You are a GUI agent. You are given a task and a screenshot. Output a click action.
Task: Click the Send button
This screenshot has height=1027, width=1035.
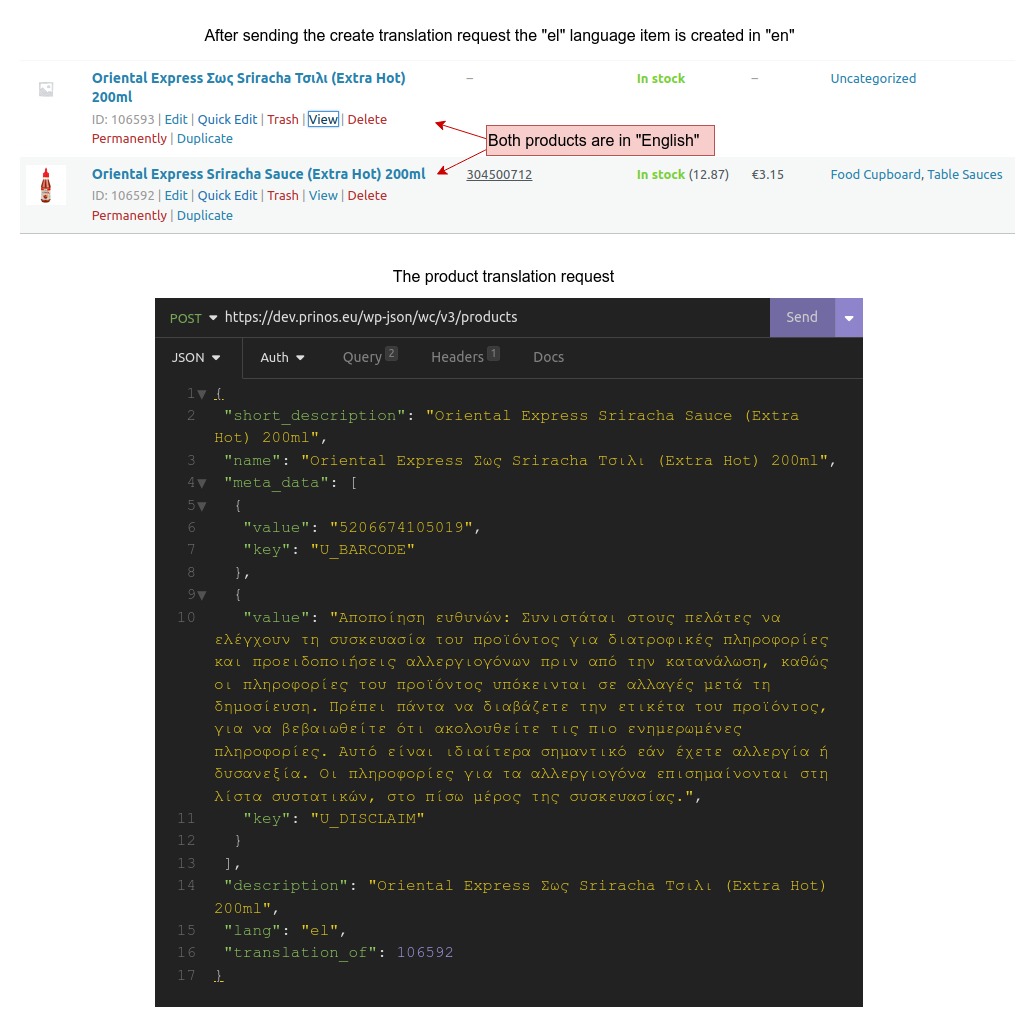coord(802,317)
